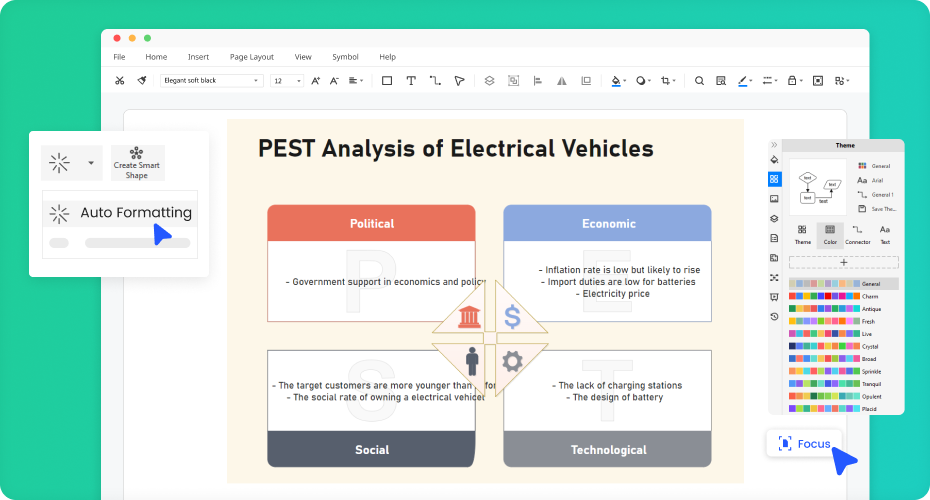Collapse the right panel with double chevron
This screenshot has width=930, height=500.
pos(774,146)
